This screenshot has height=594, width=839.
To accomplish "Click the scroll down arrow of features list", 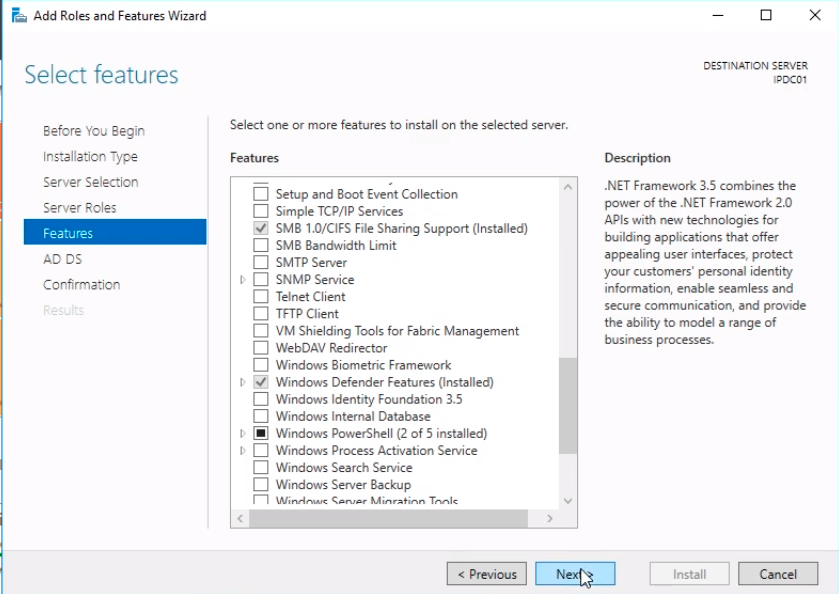I will 568,501.
